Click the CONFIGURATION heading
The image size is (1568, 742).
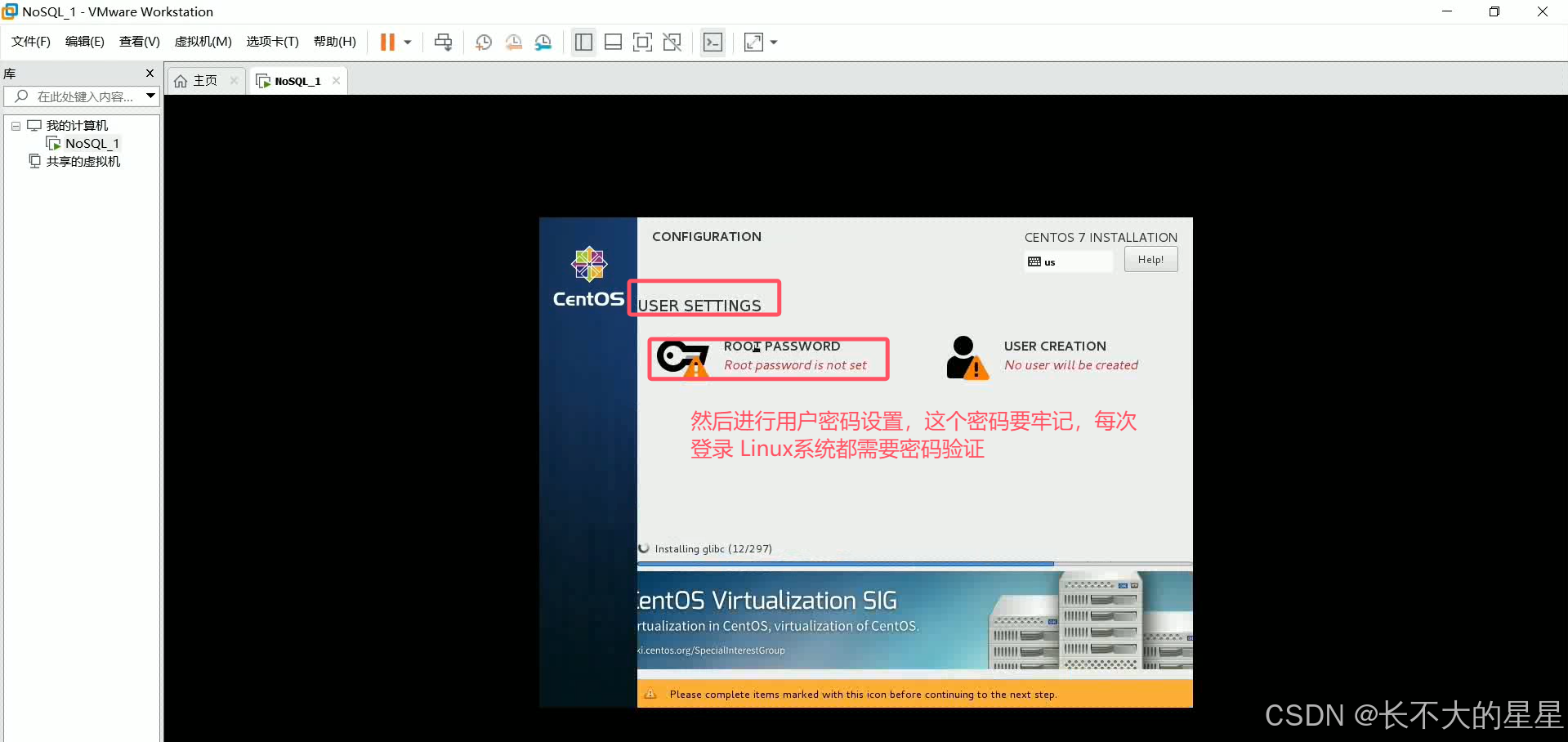pyautogui.click(x=707, y=237)
